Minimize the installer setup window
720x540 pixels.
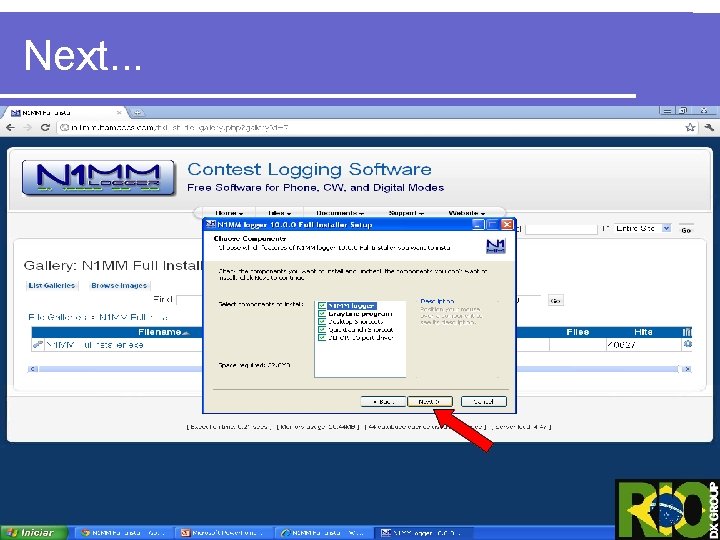pyautogui.click(x=478, y=225)
